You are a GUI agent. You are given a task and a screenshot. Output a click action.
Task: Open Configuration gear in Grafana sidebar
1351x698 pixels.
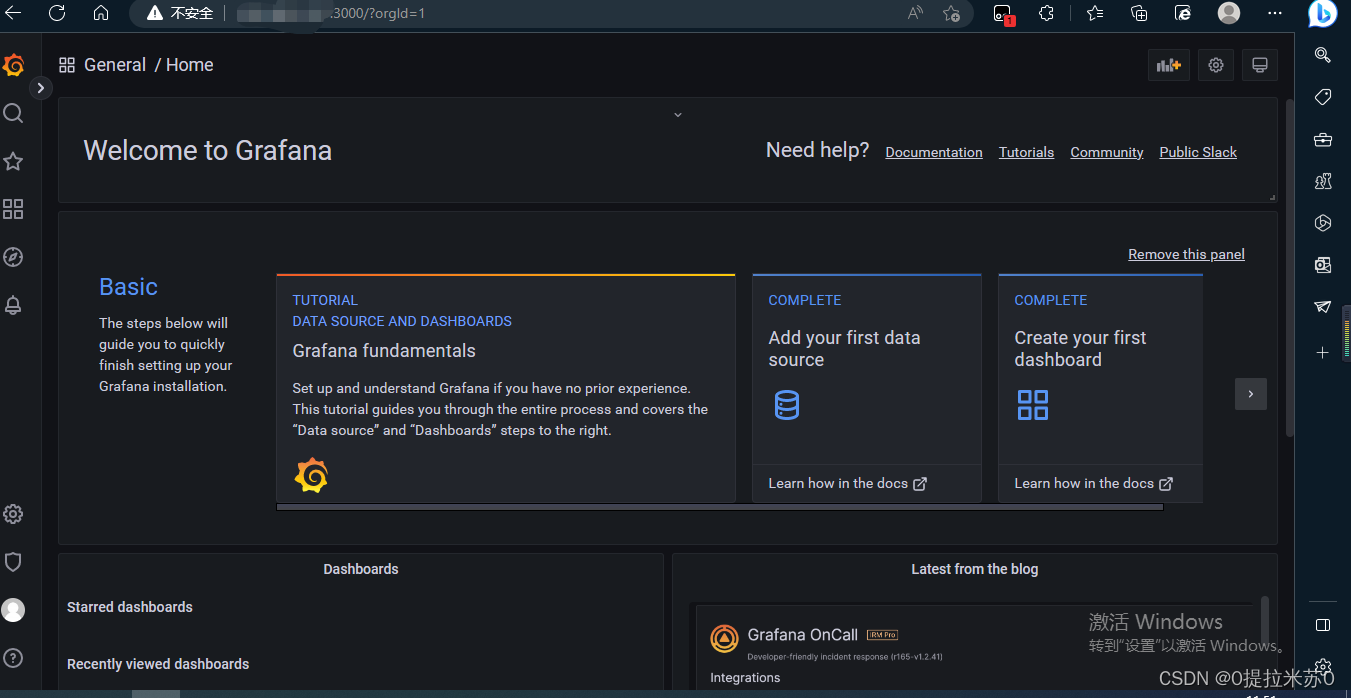point(13,514)
